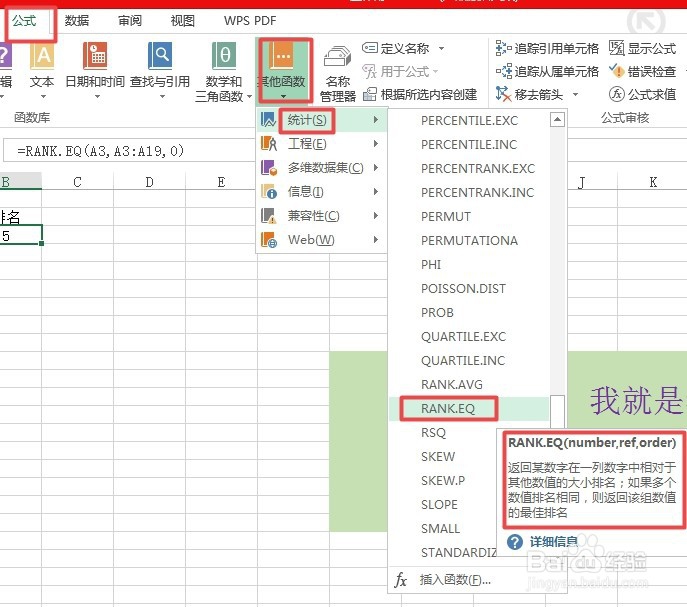687x607 pixels.
Task: Select column D header
Action: [x=149, y=181]
